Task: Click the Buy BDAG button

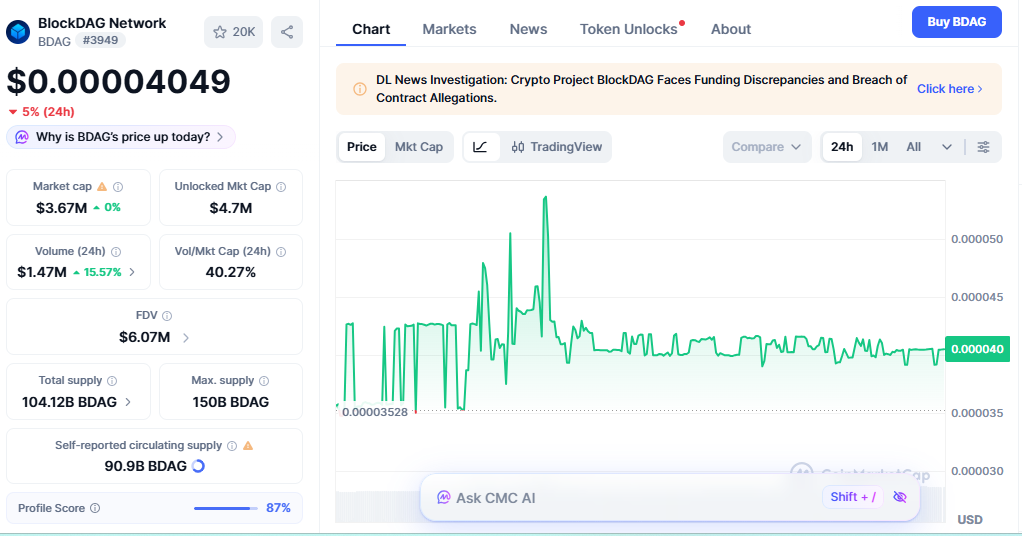Action: [x=956, y=22]
